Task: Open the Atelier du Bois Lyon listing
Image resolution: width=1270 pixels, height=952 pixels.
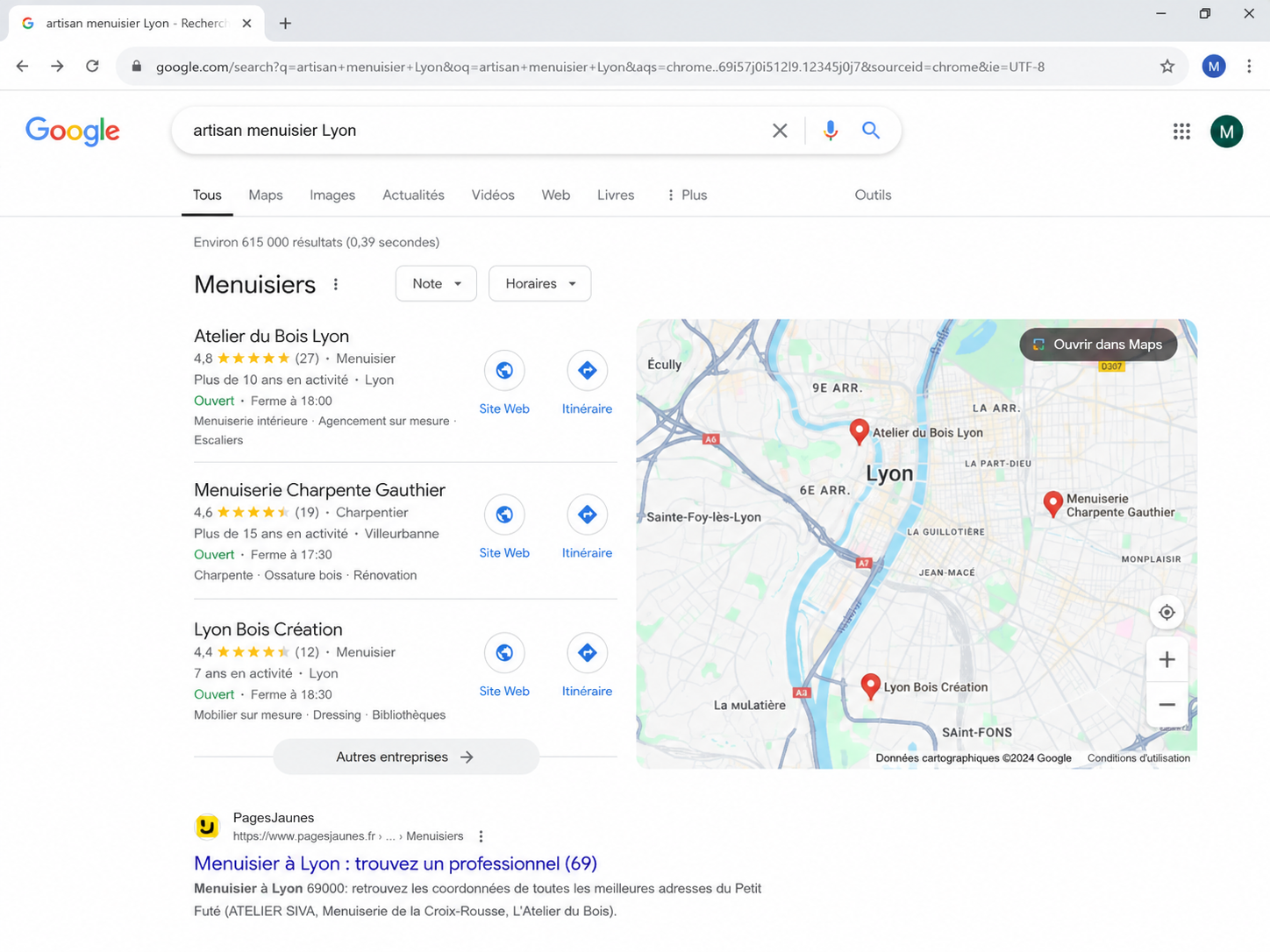Action: (x=271, y=337)
